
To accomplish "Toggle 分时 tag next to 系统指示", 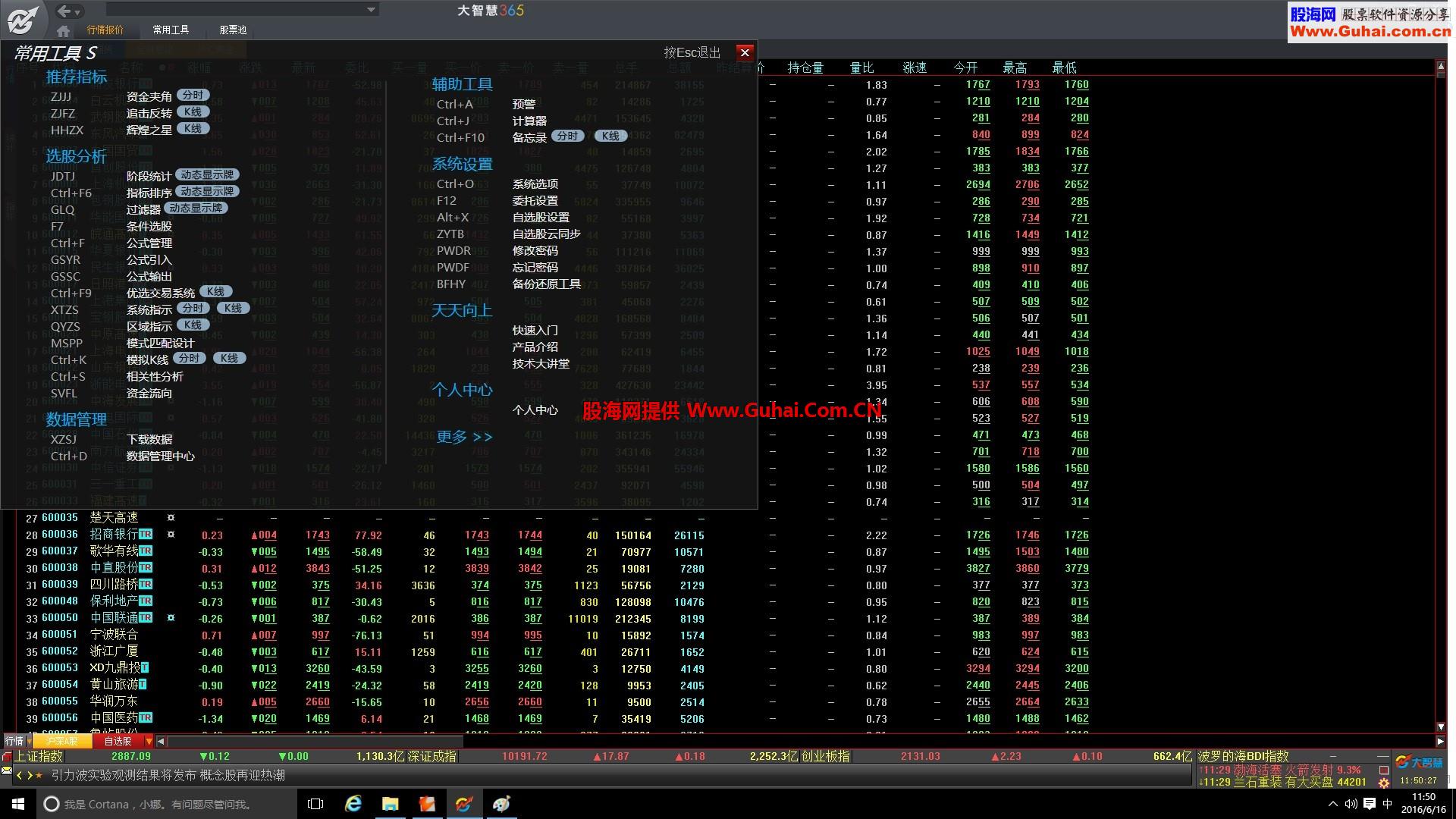I will (193, 309).
